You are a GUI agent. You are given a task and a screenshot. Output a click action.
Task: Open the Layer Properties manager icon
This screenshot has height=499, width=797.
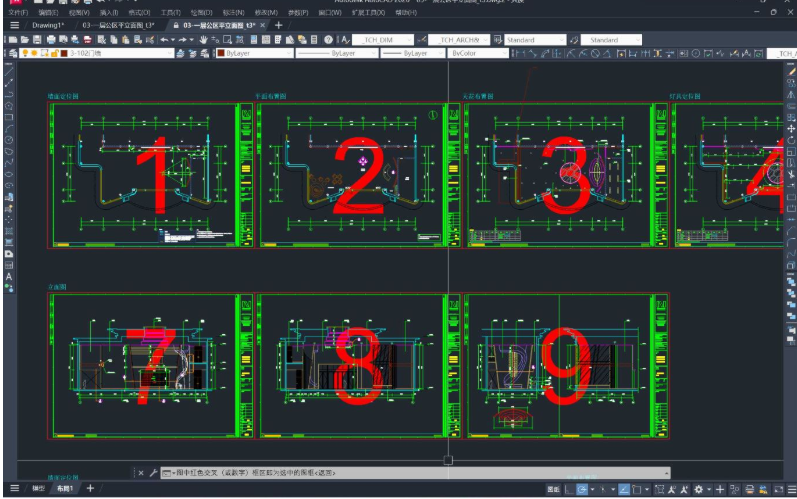(x=13, y=53)
